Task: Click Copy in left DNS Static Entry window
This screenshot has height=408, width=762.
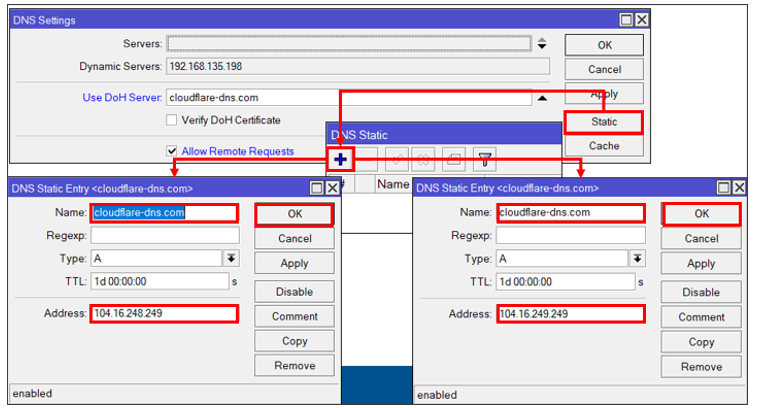Action: click(294, 341)
